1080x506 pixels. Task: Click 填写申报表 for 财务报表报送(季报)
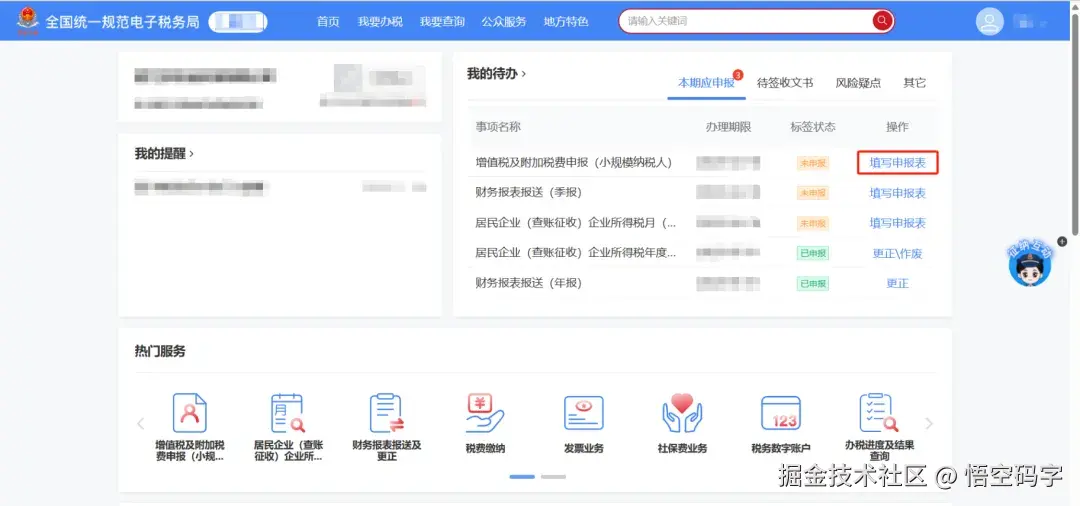point(897,193)
